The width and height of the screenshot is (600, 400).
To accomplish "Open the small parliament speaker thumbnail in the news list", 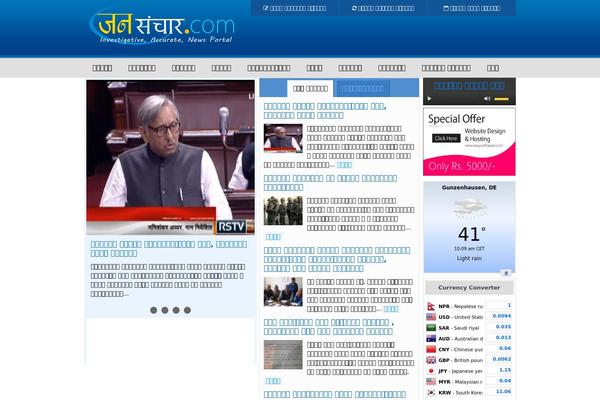I will tap(283, 138).
